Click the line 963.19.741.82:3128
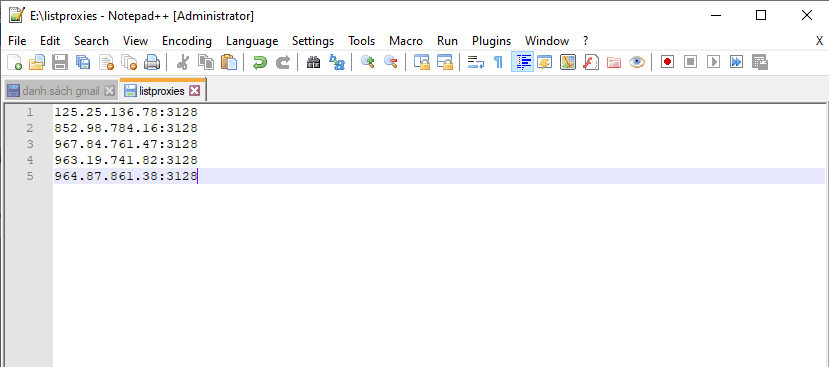 tap(126, 160)
